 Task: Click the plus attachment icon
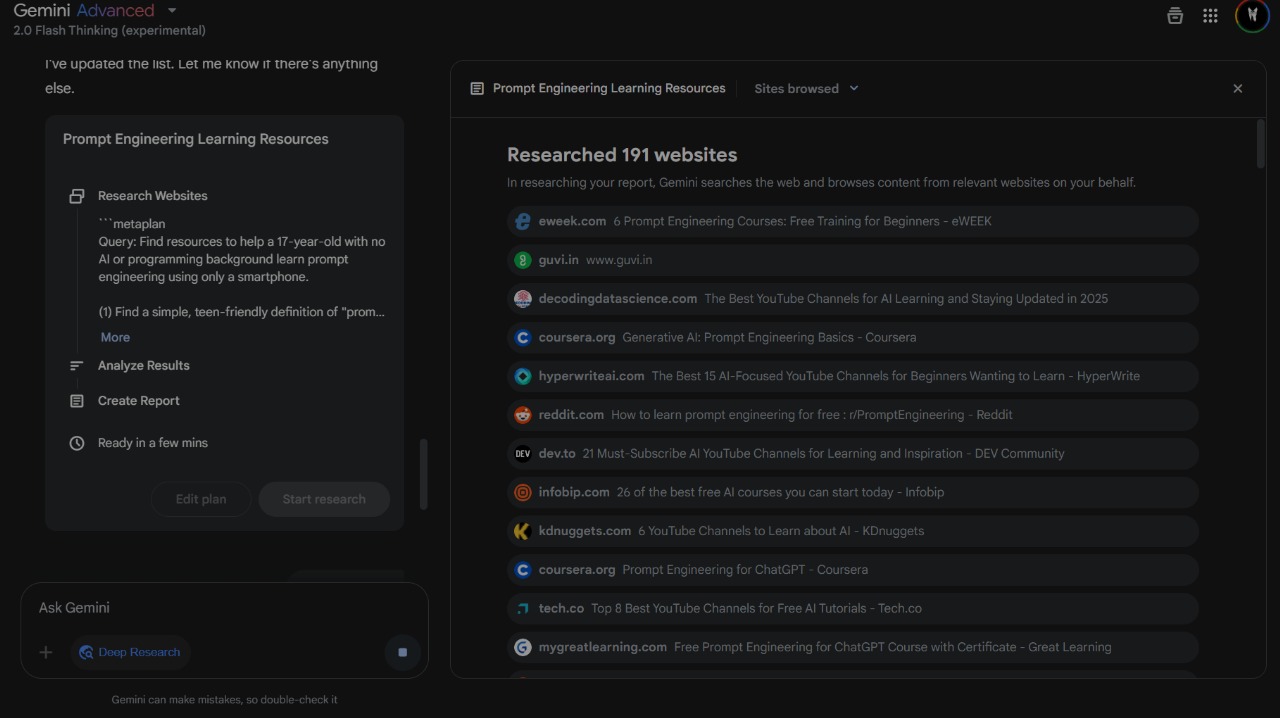pos(46,652)
